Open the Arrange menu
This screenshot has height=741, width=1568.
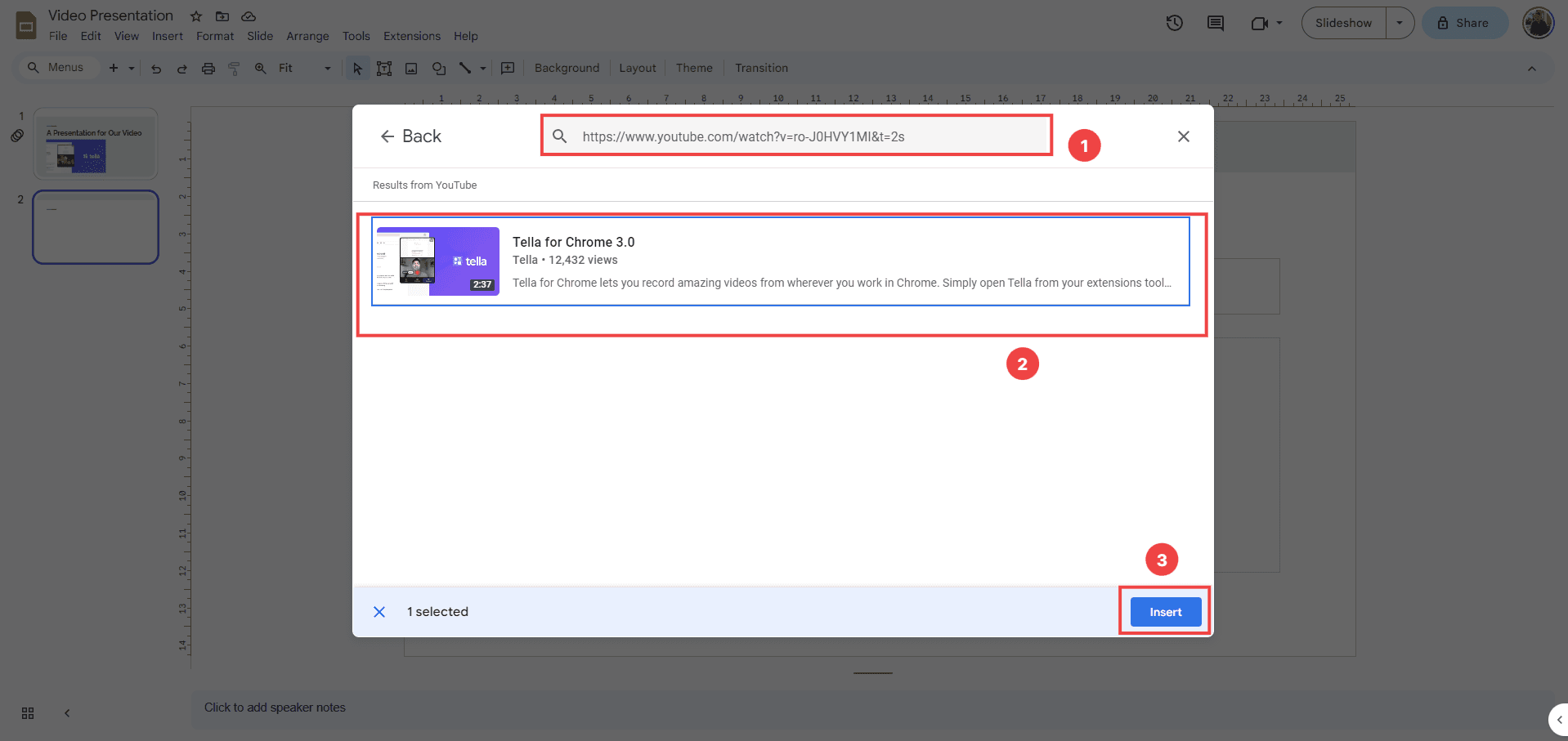click(x=307, y=36)
